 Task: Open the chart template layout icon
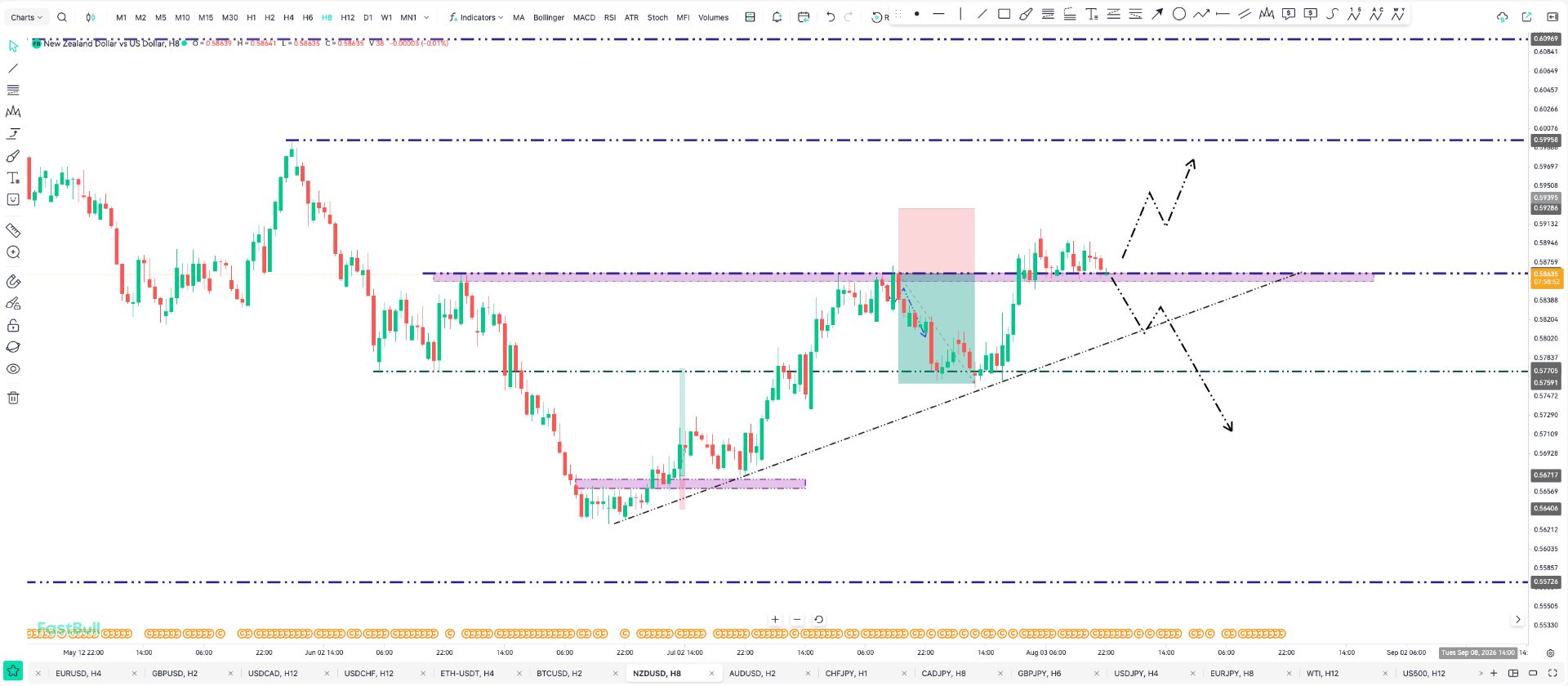(750, 17)
